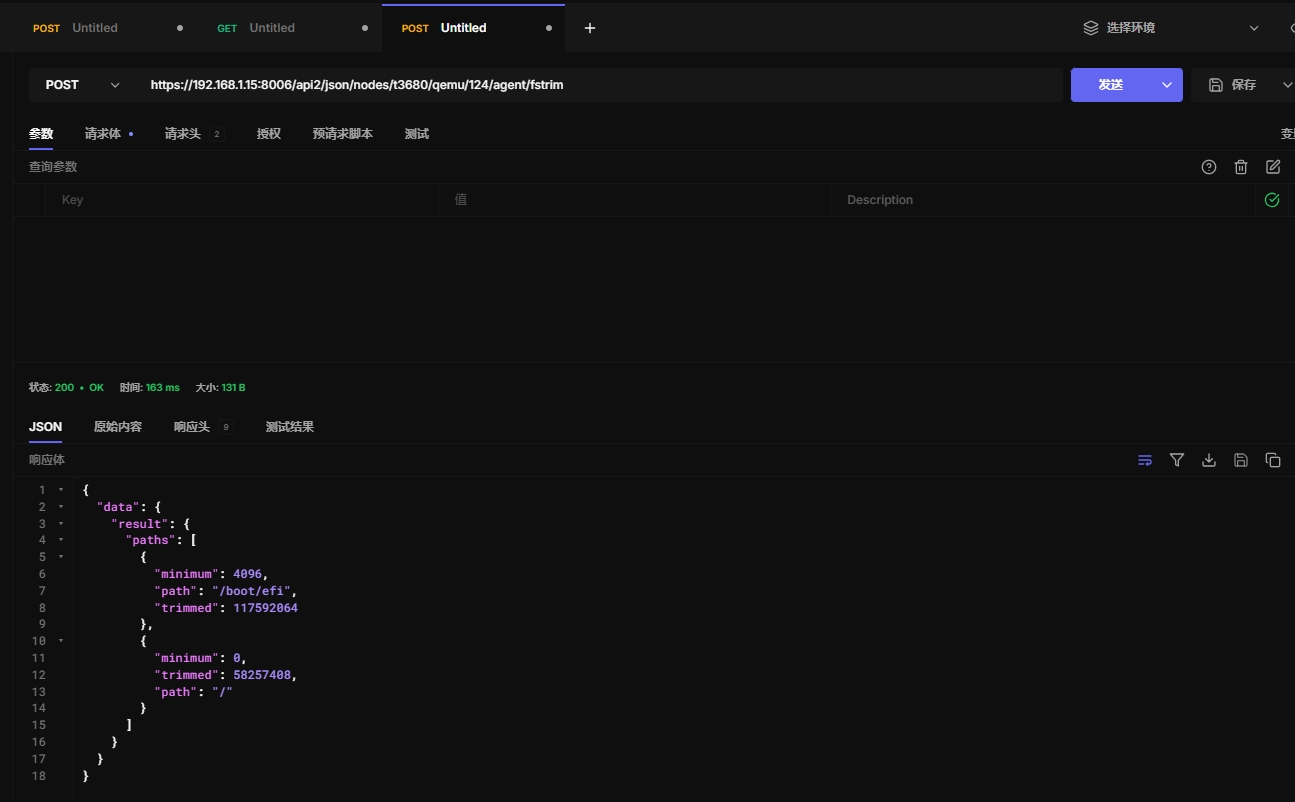Open dropdown arrow beside 发送 button
This screenshot has width=1295, height=802.
1167,85
